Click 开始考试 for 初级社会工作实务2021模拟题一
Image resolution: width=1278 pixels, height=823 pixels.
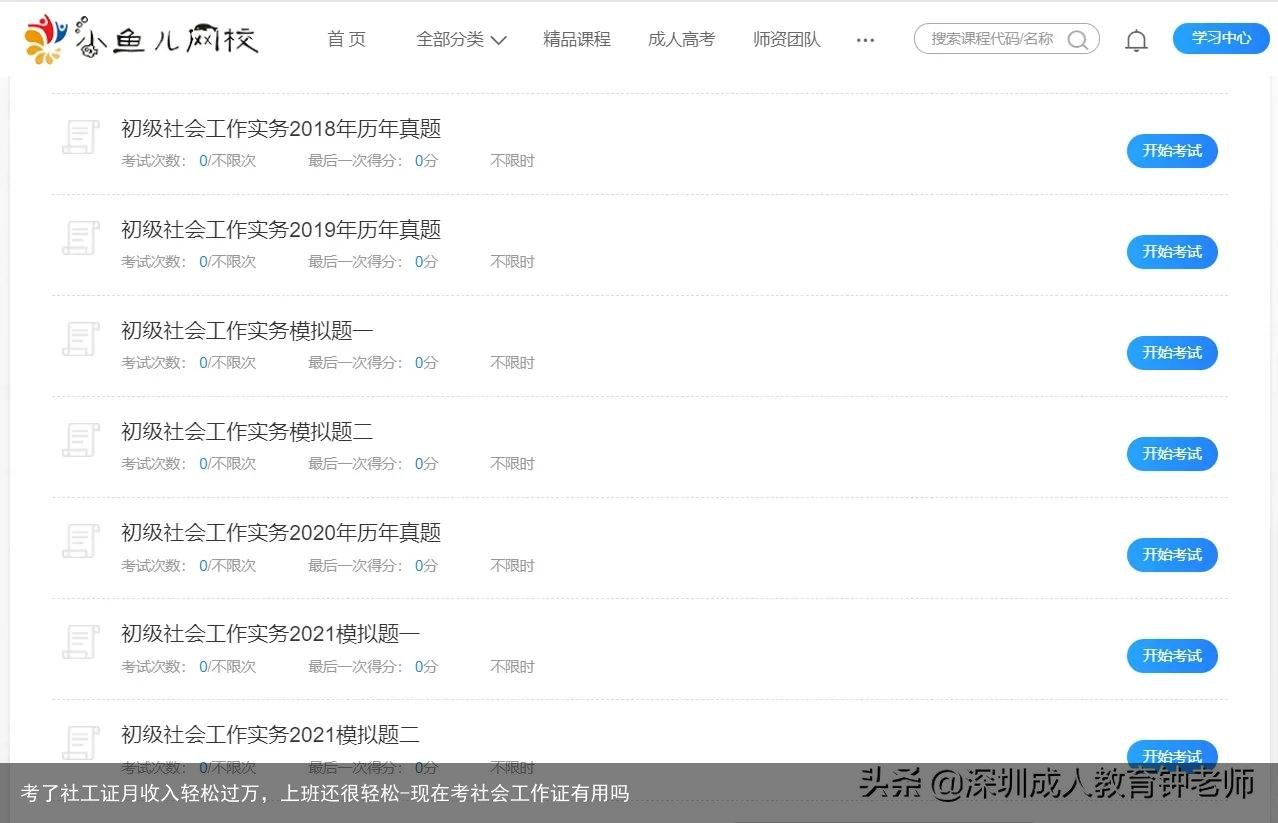point(1171,655)
